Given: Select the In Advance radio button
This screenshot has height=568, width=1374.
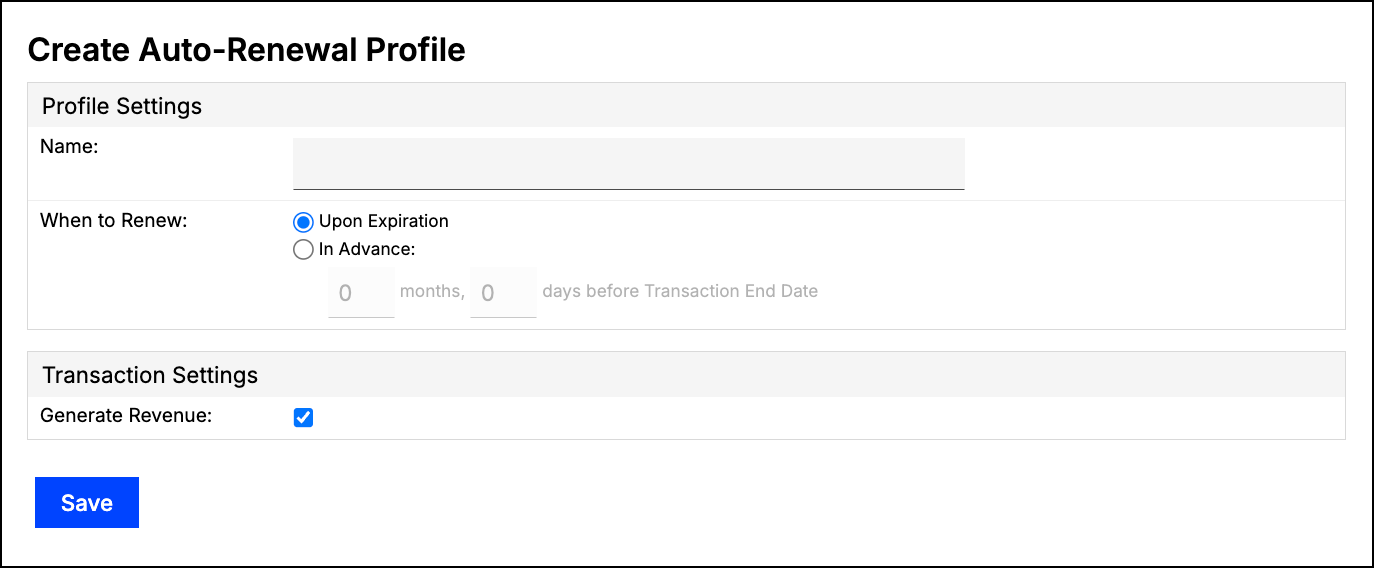Looking at the screenshot, I should pyautogui.click(x=303, y=250).
